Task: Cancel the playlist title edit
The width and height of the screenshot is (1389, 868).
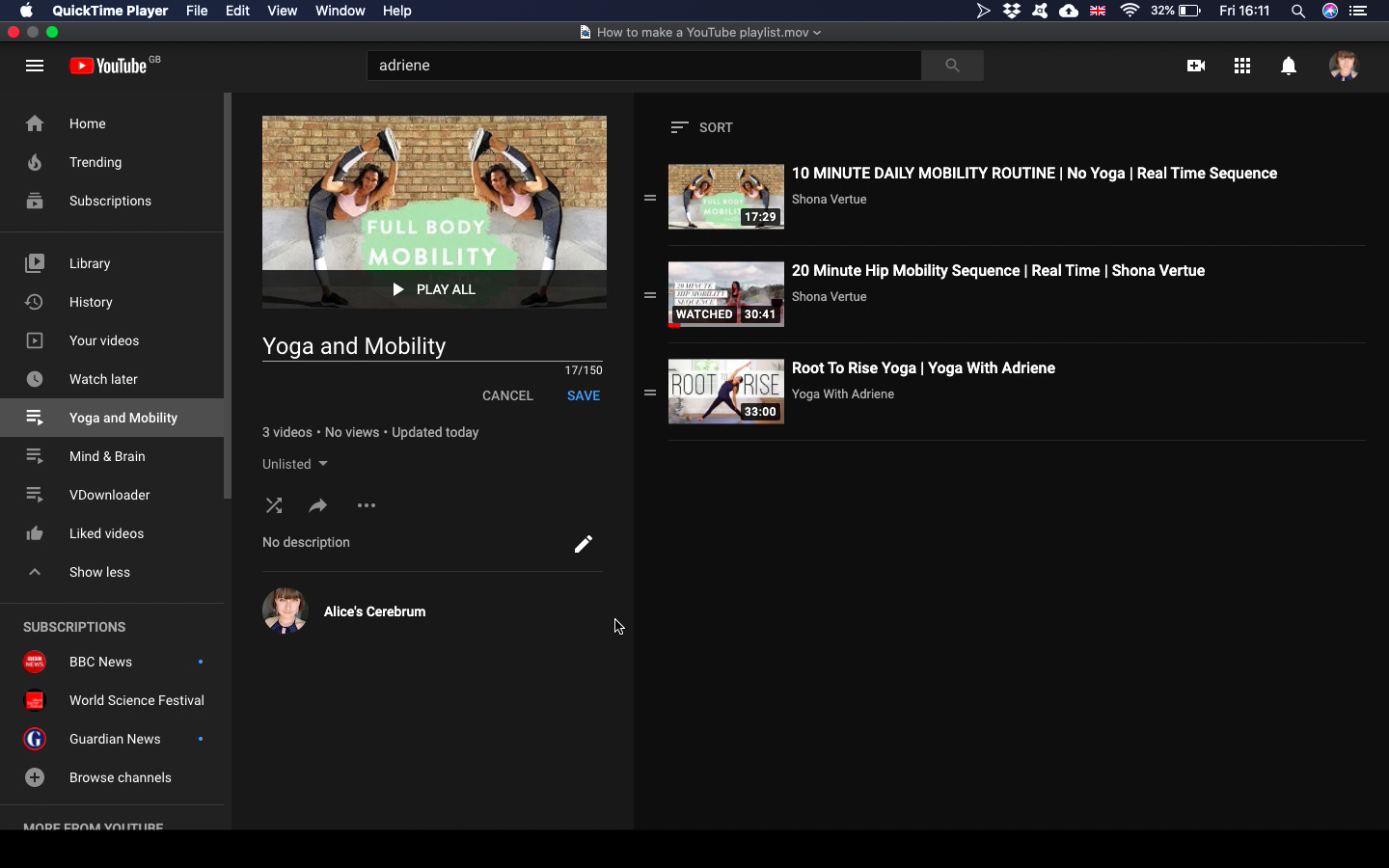Action: pyautogui.click(x=507, y=395)
